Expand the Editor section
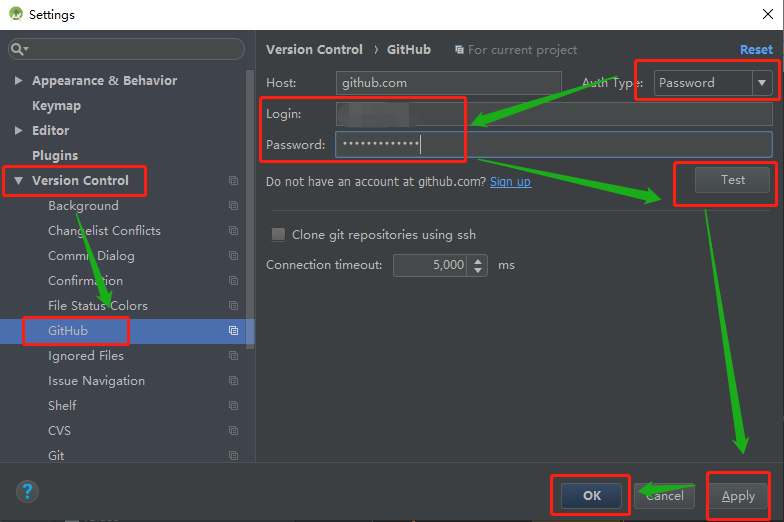The image size is (784, 522). coord(18,130)
